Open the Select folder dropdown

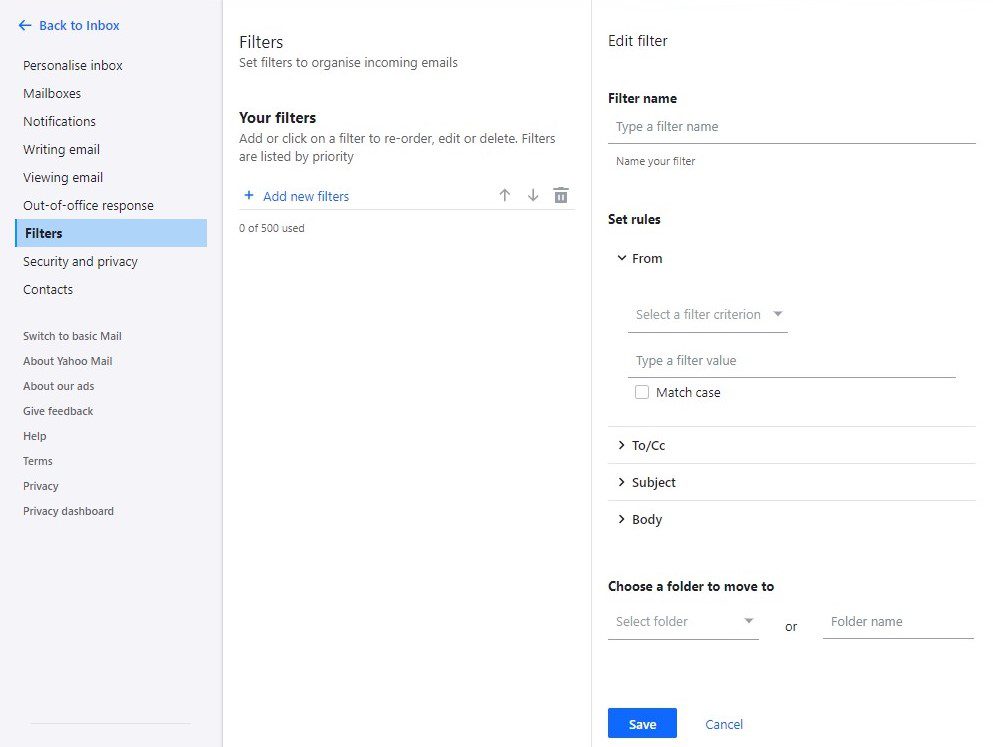[x=683, y=621]
